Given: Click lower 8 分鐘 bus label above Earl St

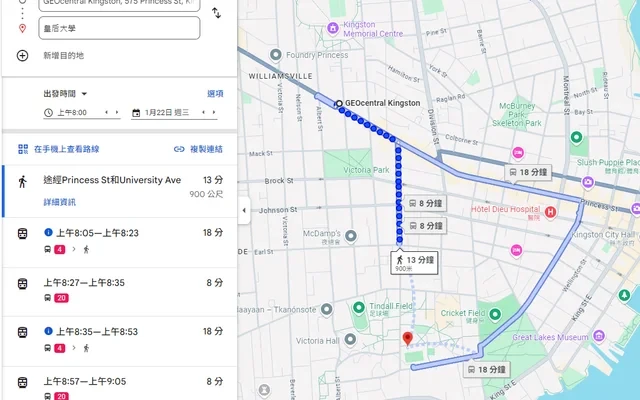Looking at the screenshot, I should pyautogui.click(x=426, y=226).
